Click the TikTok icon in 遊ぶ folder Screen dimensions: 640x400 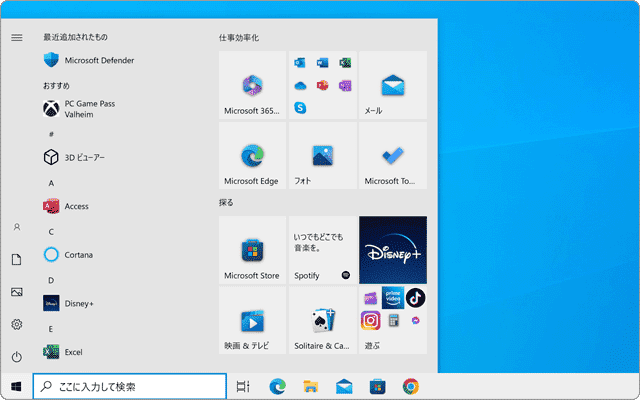(416, 298)
